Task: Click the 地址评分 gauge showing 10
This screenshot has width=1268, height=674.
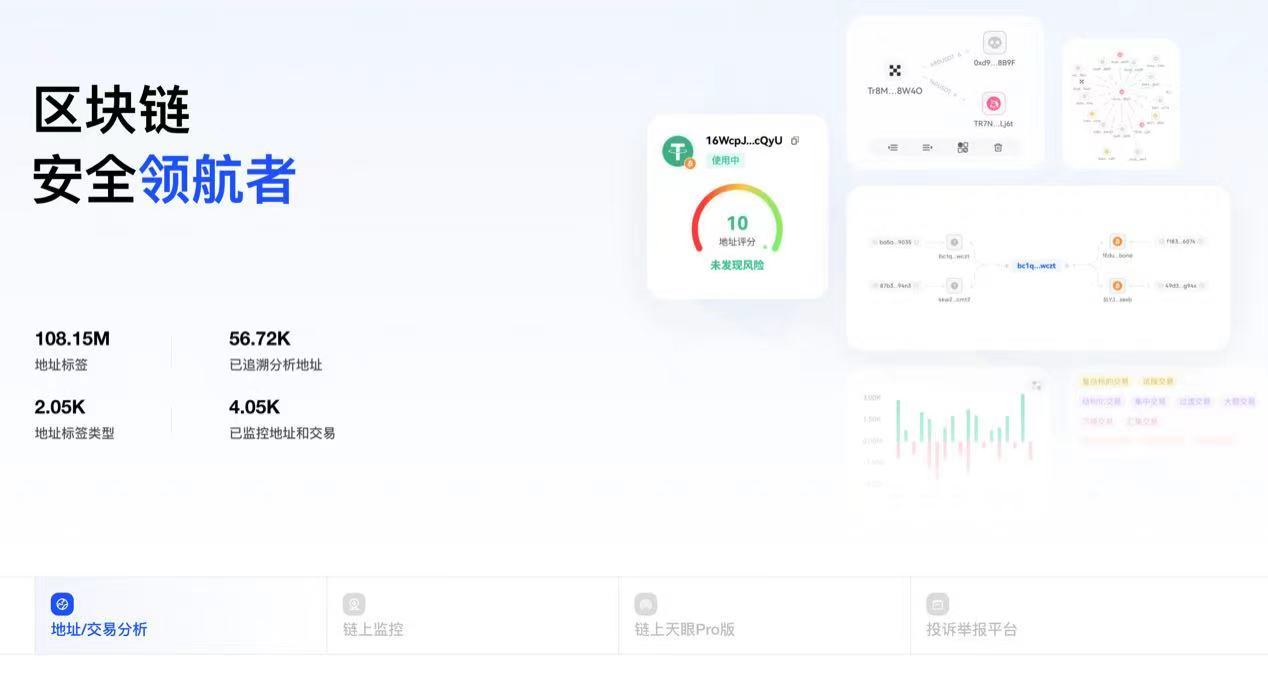Action: pyautogui.click(x=737, y=218)
